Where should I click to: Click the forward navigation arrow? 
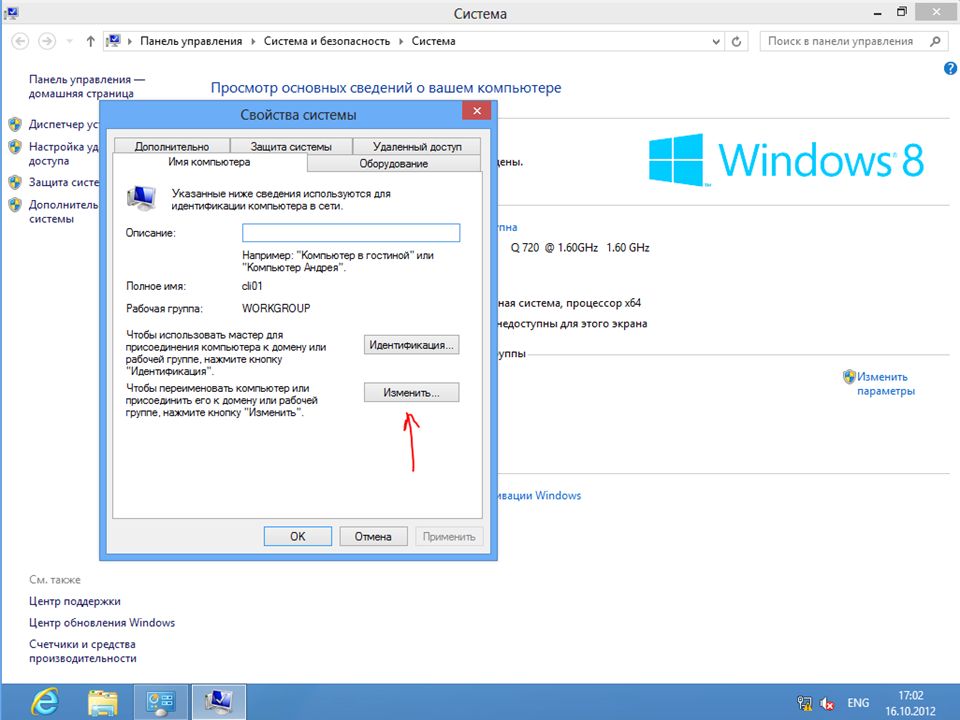pyautogui.click(x=47, y=41)
